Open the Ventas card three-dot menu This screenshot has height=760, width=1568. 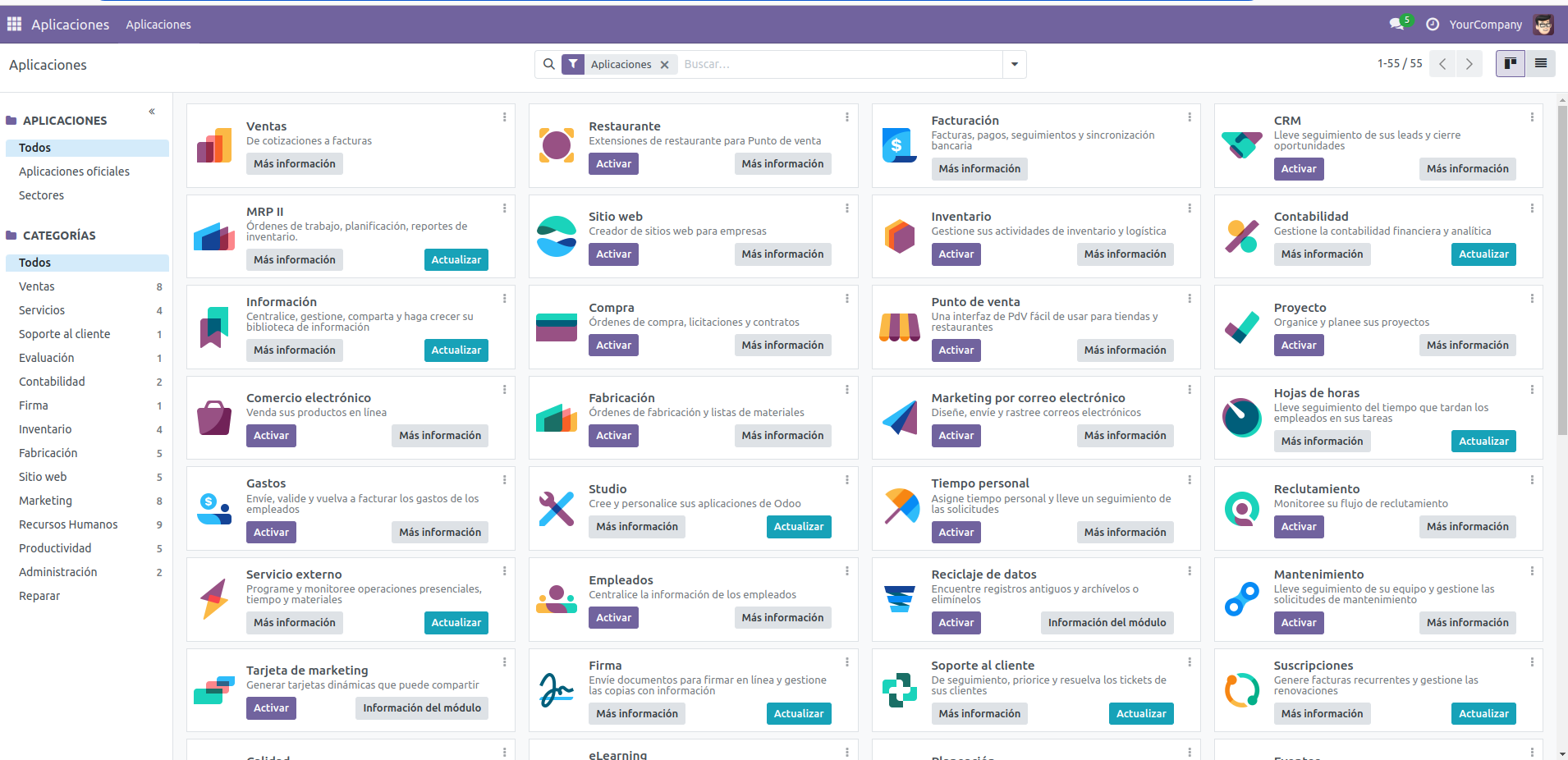[x=504, y=117]
